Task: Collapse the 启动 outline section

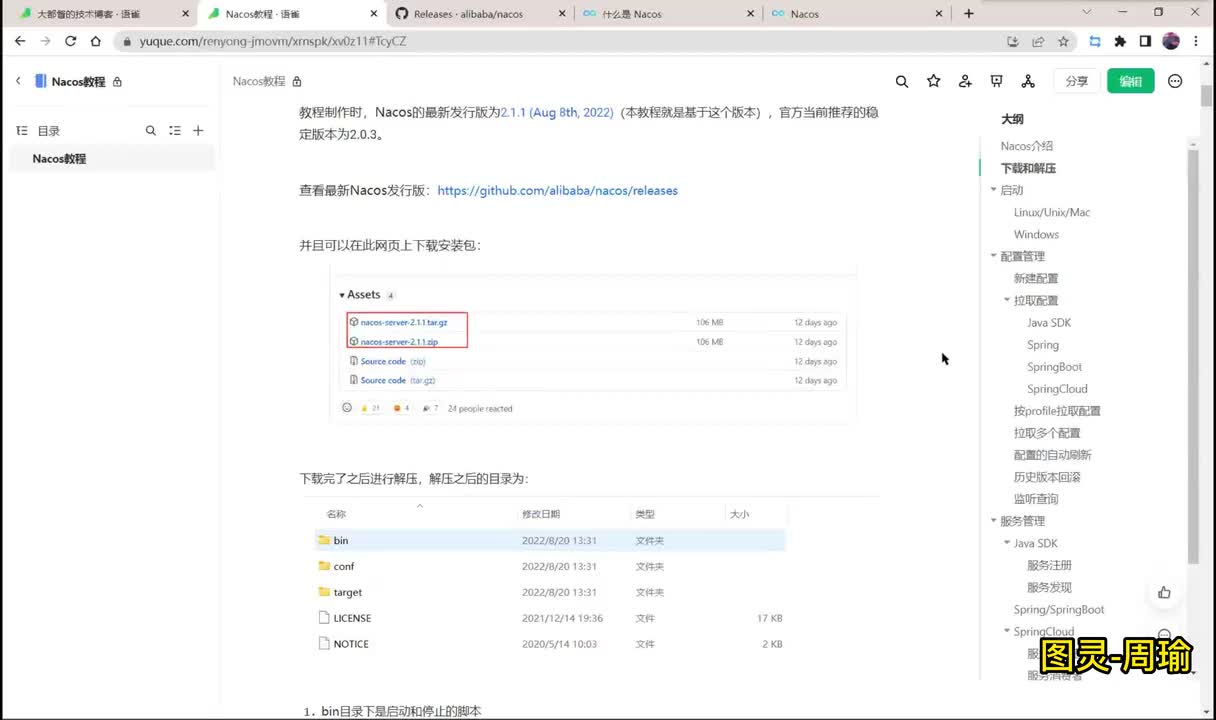Action: (993, 190)
